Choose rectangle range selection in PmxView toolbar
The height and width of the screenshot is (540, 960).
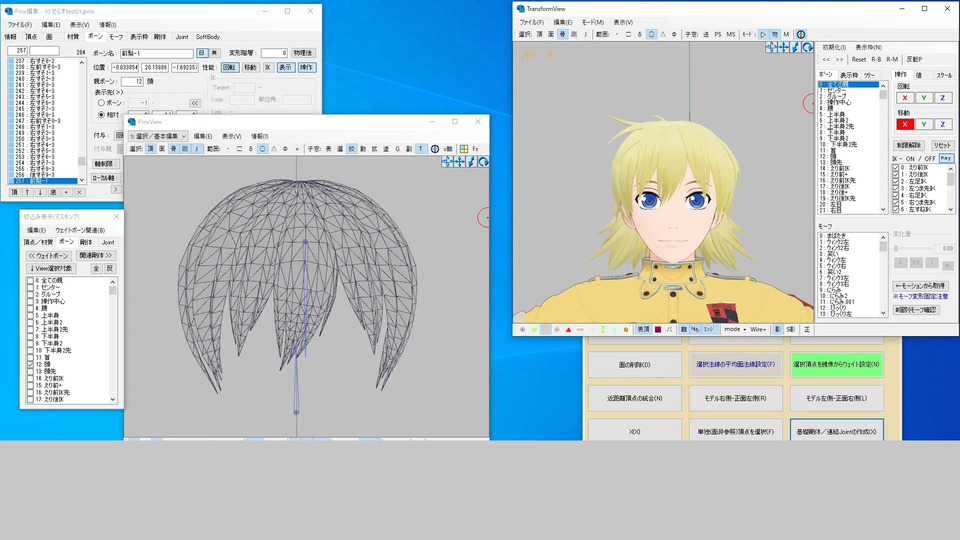click(x=239, y=149)
